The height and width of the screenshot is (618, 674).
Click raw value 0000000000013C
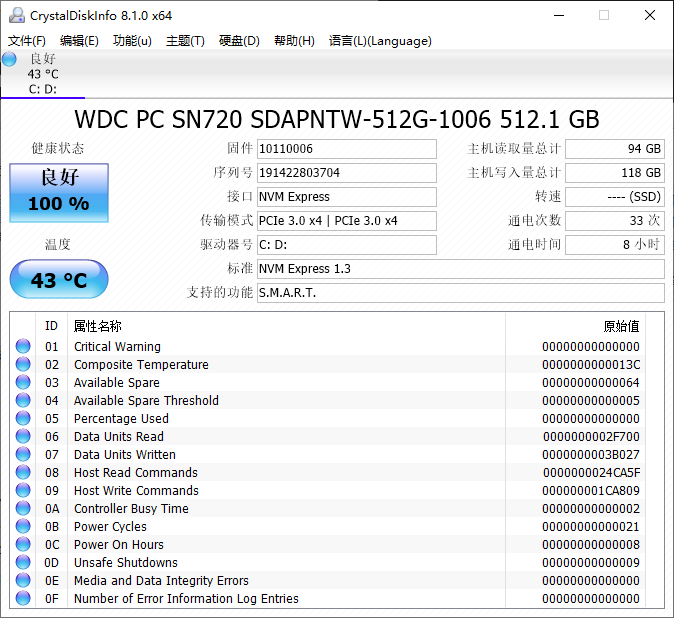tap(591, 364)
